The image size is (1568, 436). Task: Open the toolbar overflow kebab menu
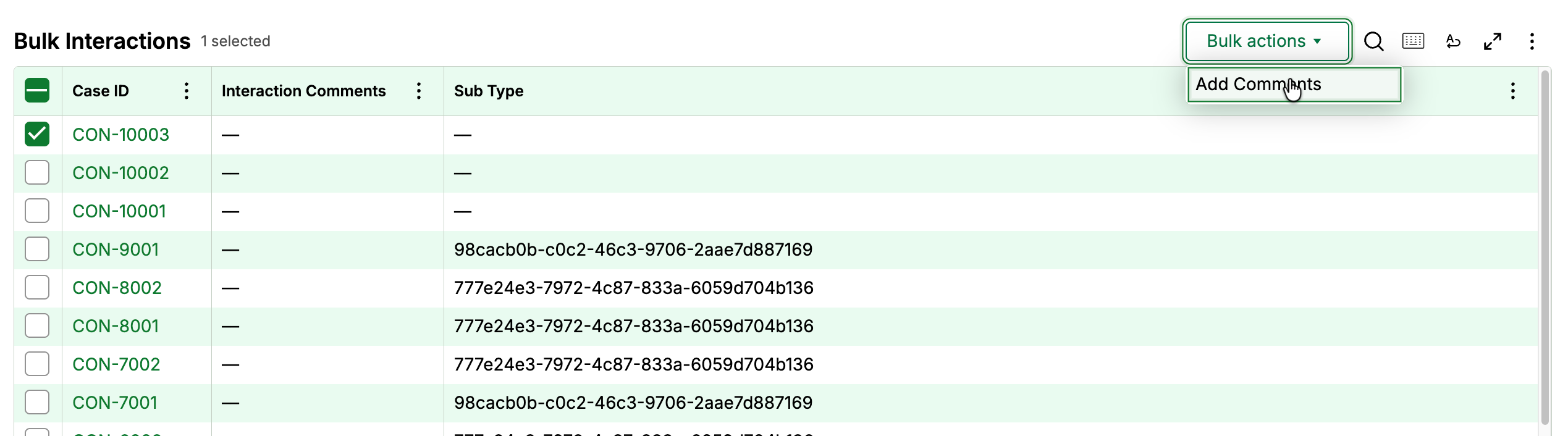[1533, 41]
